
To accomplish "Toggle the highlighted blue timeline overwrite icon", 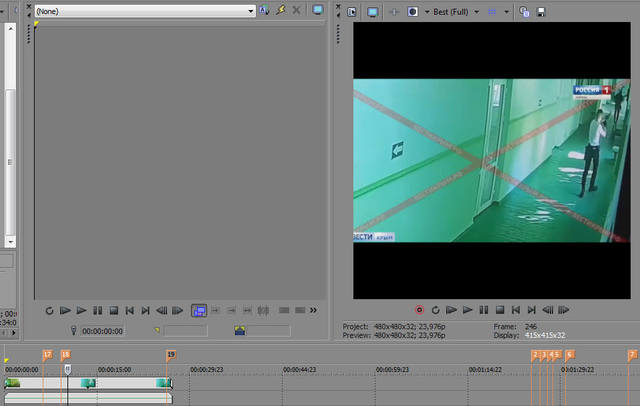I will [x=199, y=311].
